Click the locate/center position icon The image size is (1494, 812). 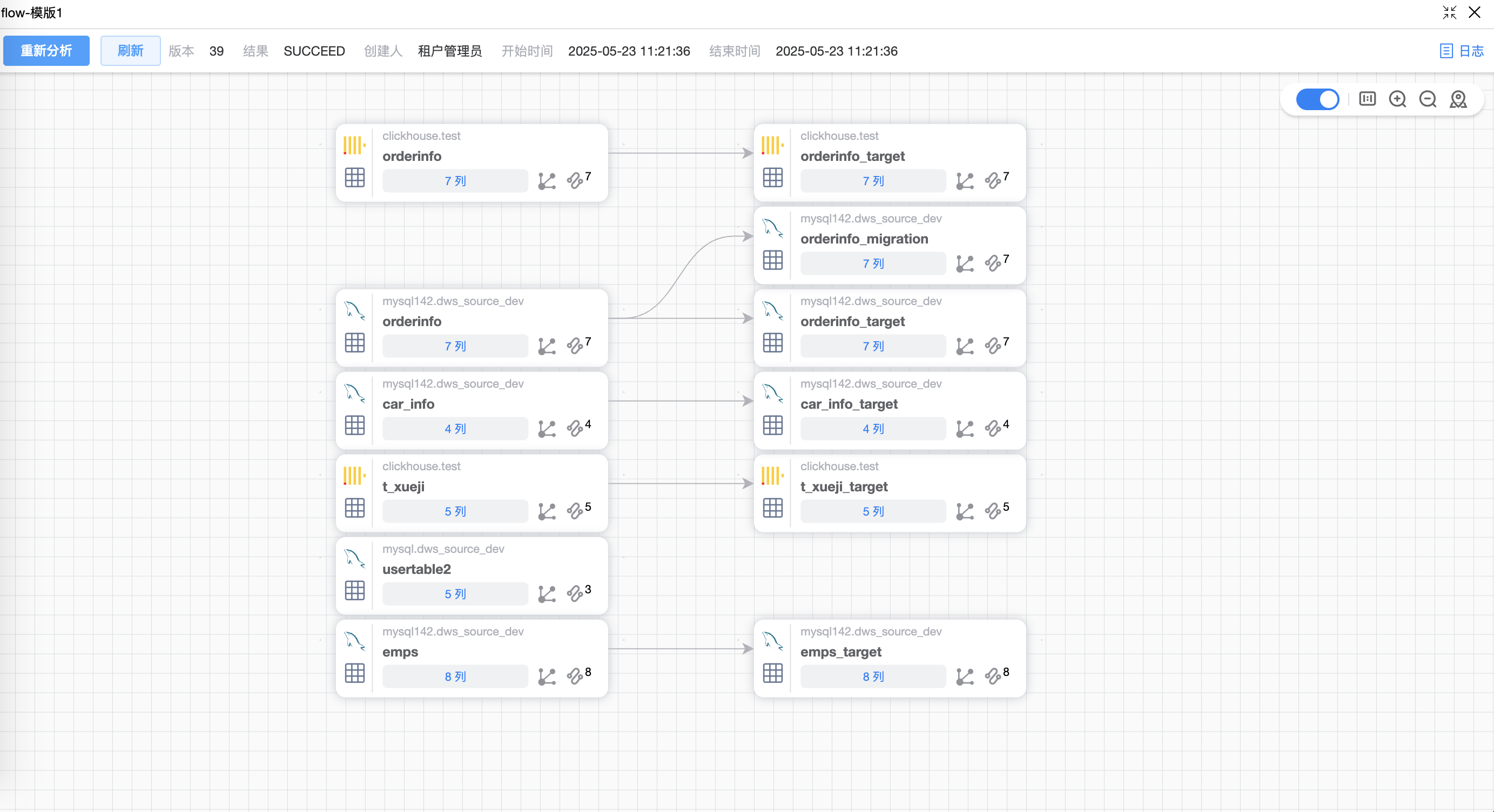click(x=1458, y=99)
